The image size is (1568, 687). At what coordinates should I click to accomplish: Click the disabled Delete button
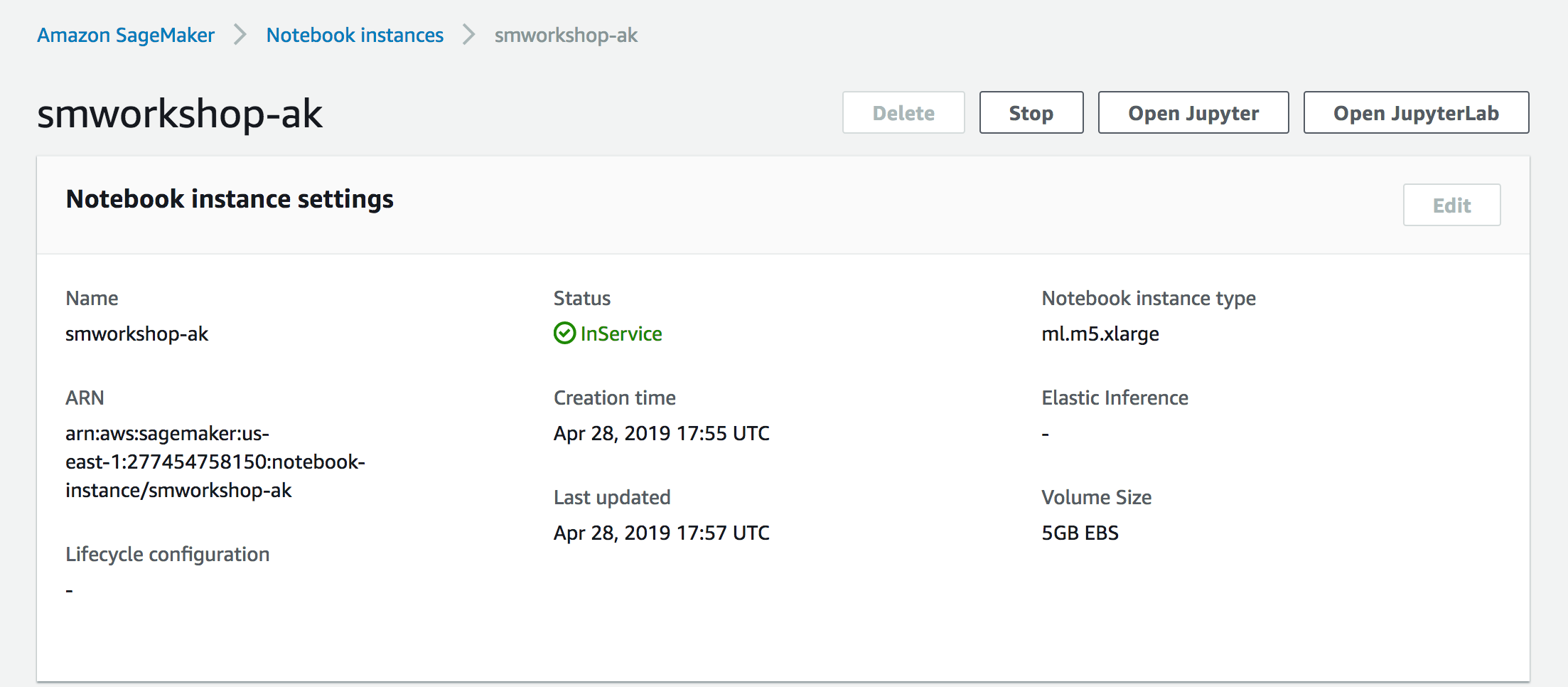[x=903, y=112]
